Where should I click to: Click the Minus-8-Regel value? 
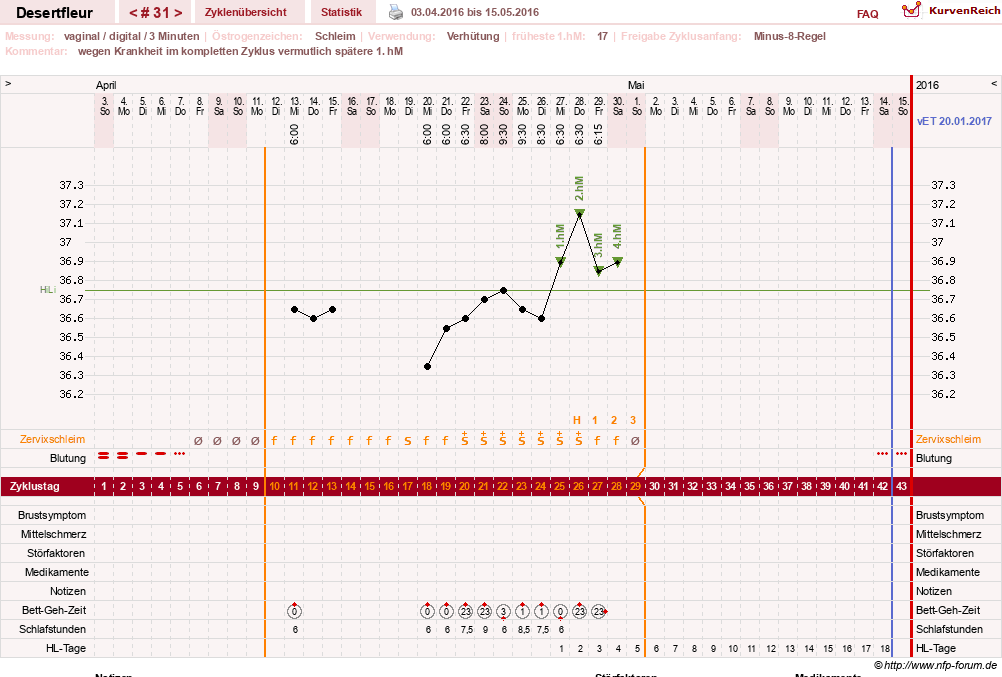(789, 36)
